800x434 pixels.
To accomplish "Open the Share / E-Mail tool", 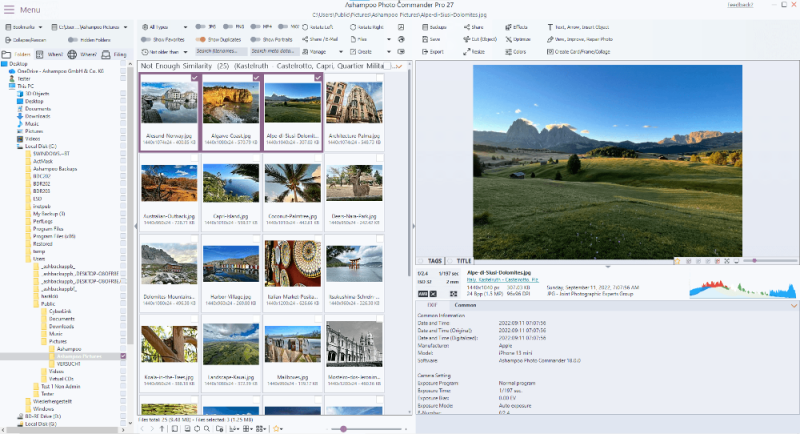I will [x=320, y=39].
